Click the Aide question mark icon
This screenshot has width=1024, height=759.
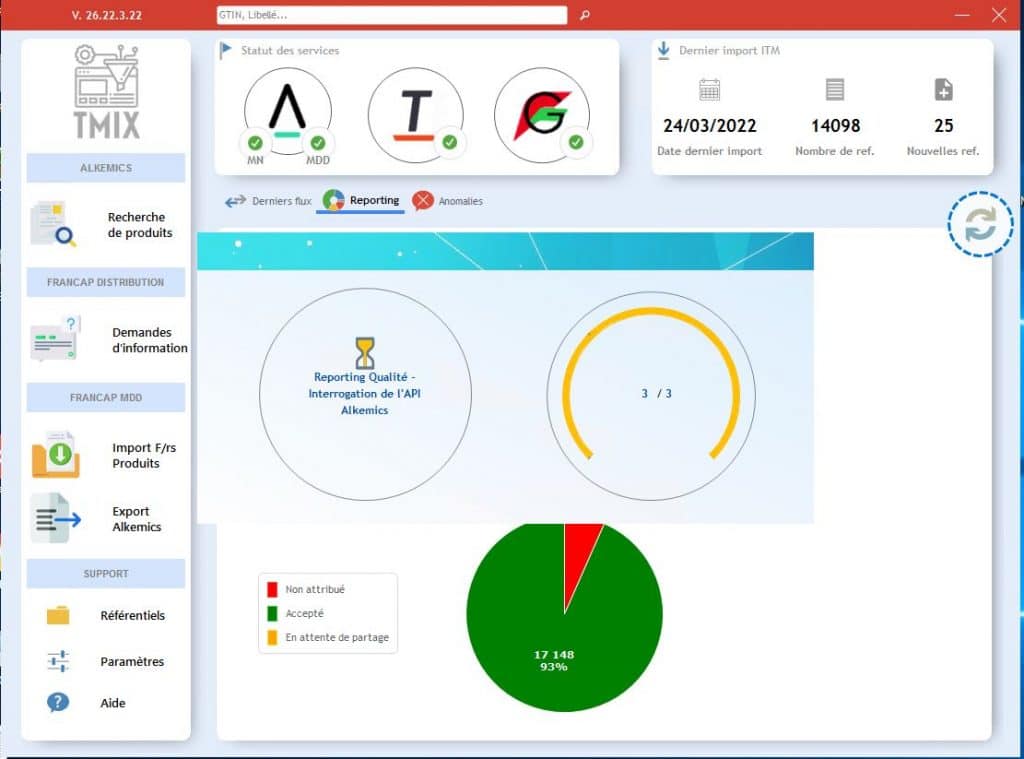(x=58, y=703)
